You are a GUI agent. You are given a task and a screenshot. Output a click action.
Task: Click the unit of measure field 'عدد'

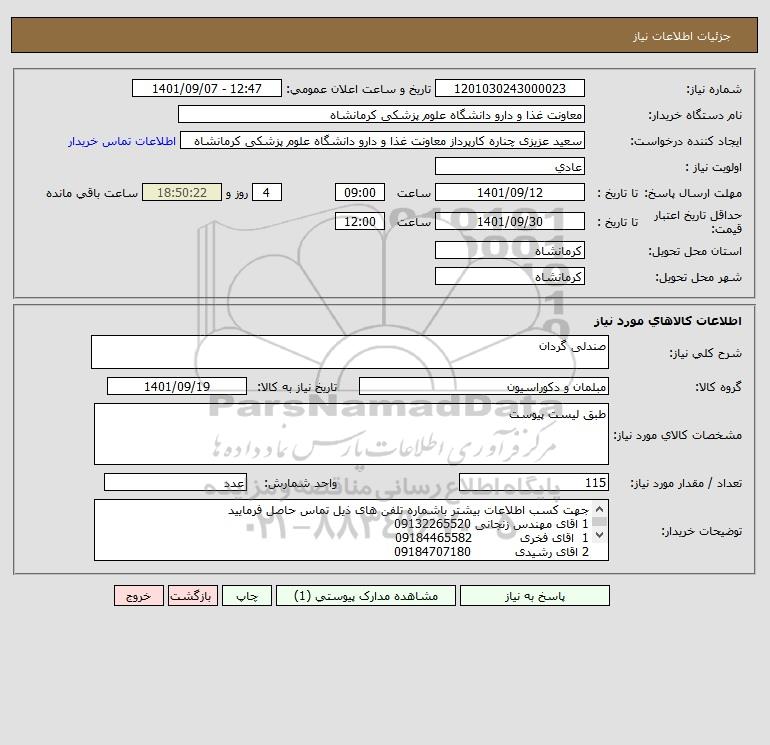pos(175,483)
